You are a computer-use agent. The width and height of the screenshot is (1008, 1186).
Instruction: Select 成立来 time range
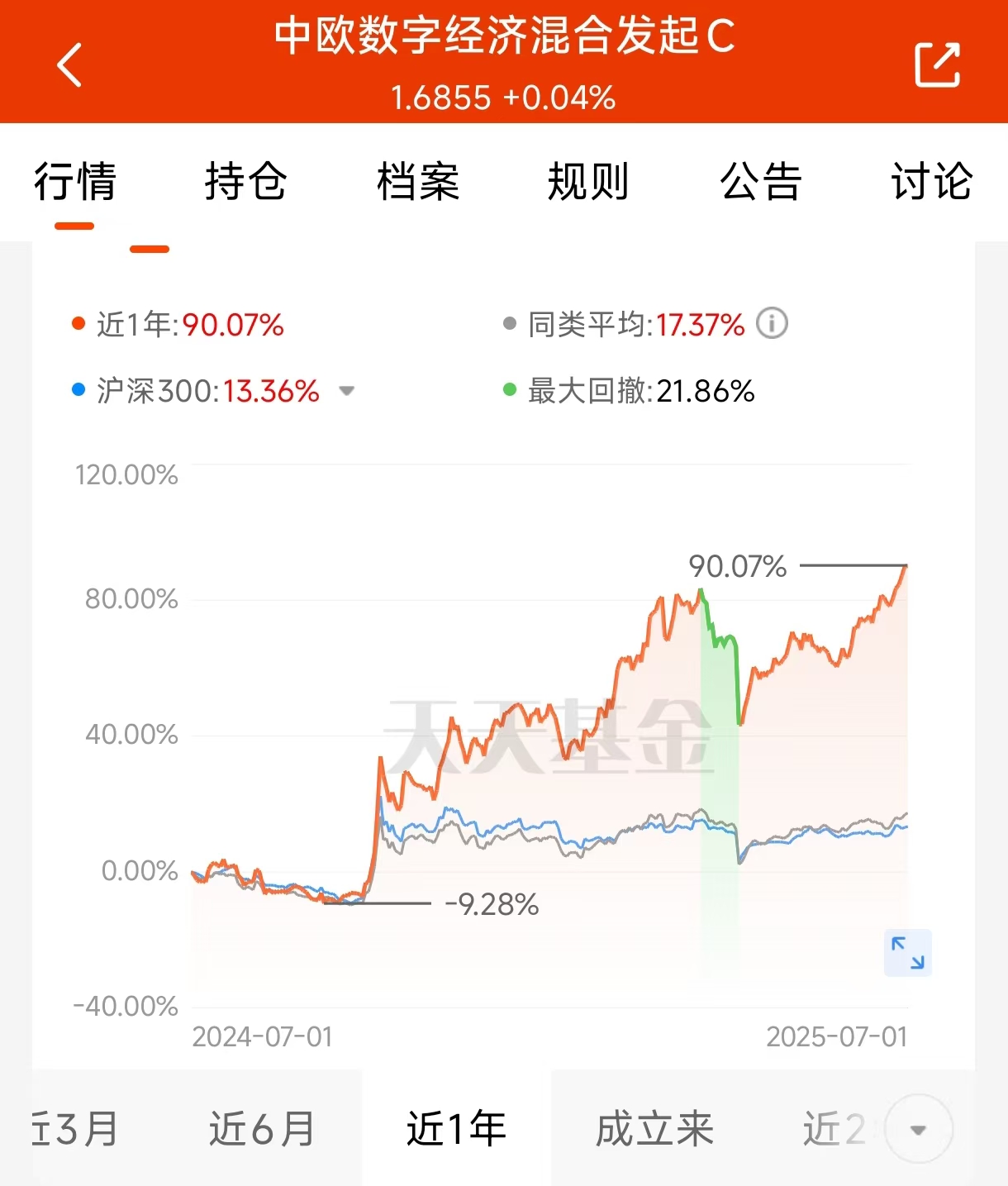click(654, 1129)
